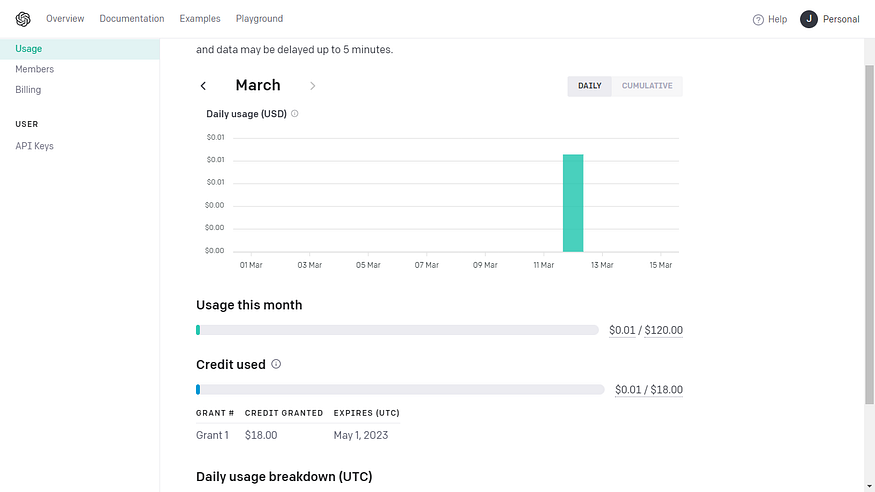
Task: Click the Usage this month progress bar
Action: 397,330
